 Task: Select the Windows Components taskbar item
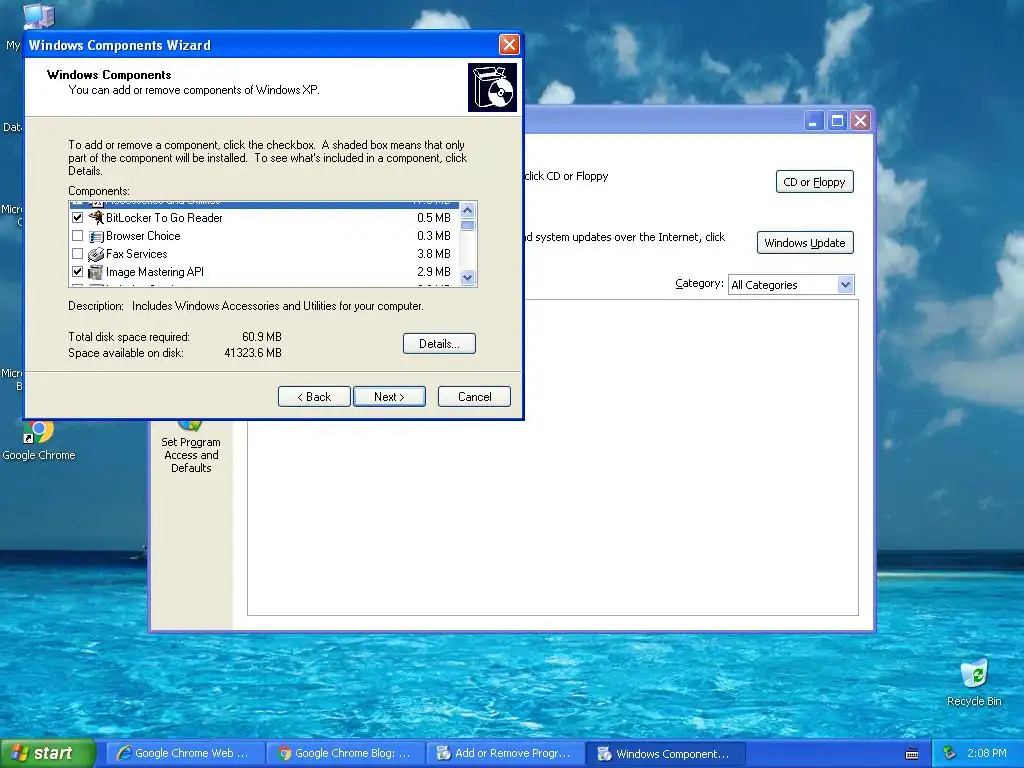click(x=665, y=753)
